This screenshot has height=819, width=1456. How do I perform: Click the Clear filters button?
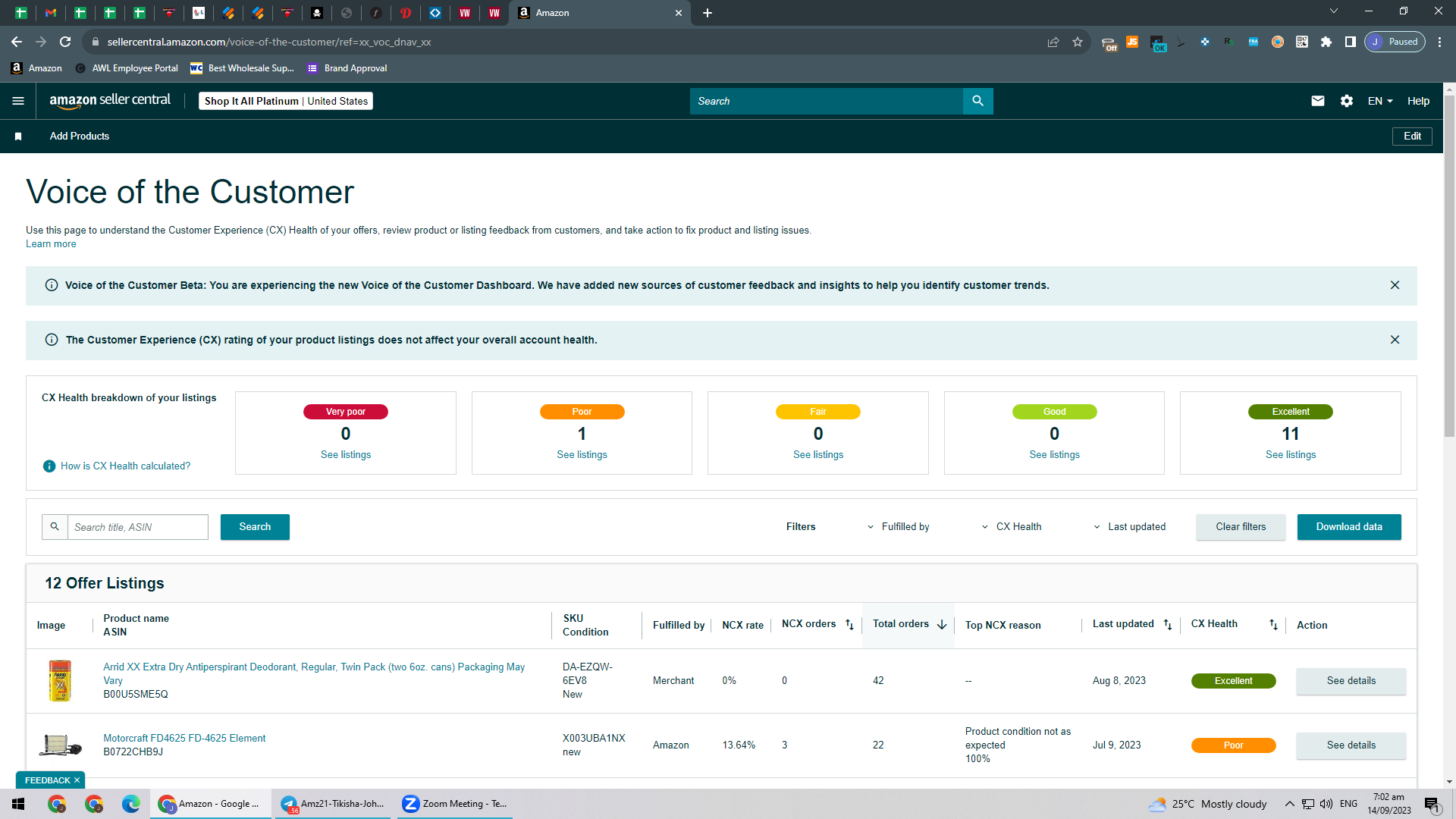[1241, 527]
